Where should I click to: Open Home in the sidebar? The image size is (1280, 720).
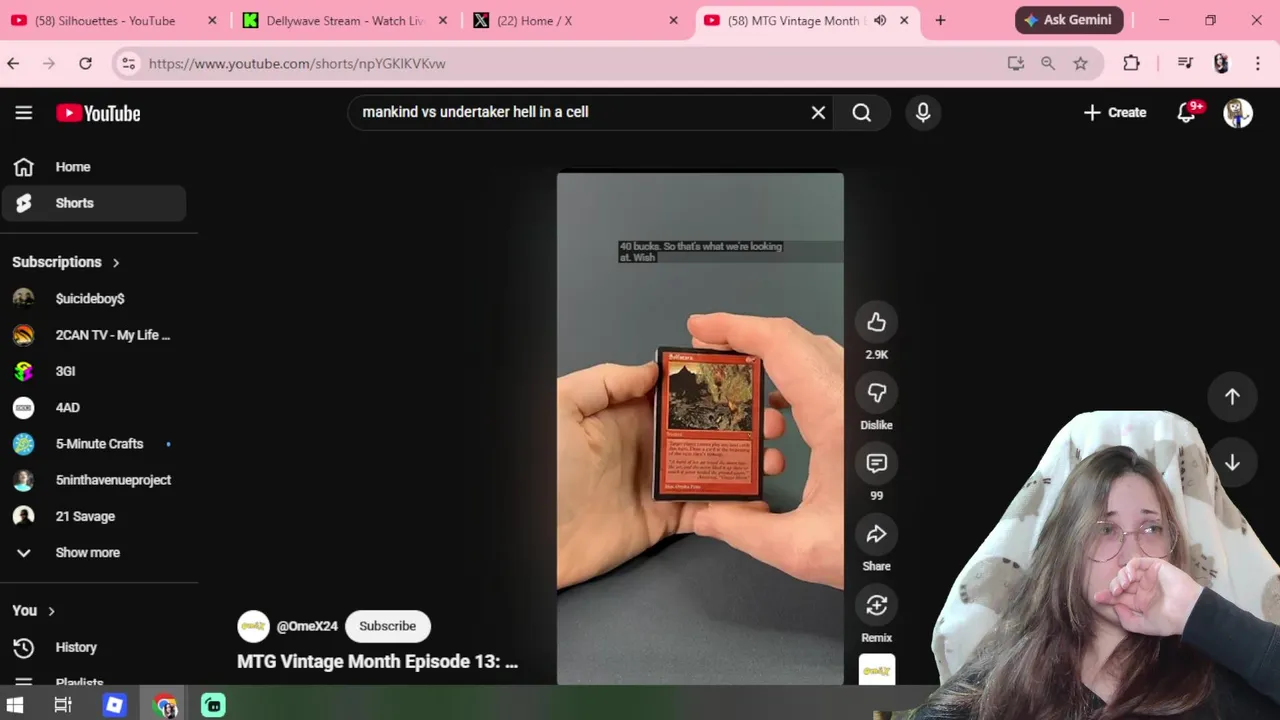pos(93,167)
